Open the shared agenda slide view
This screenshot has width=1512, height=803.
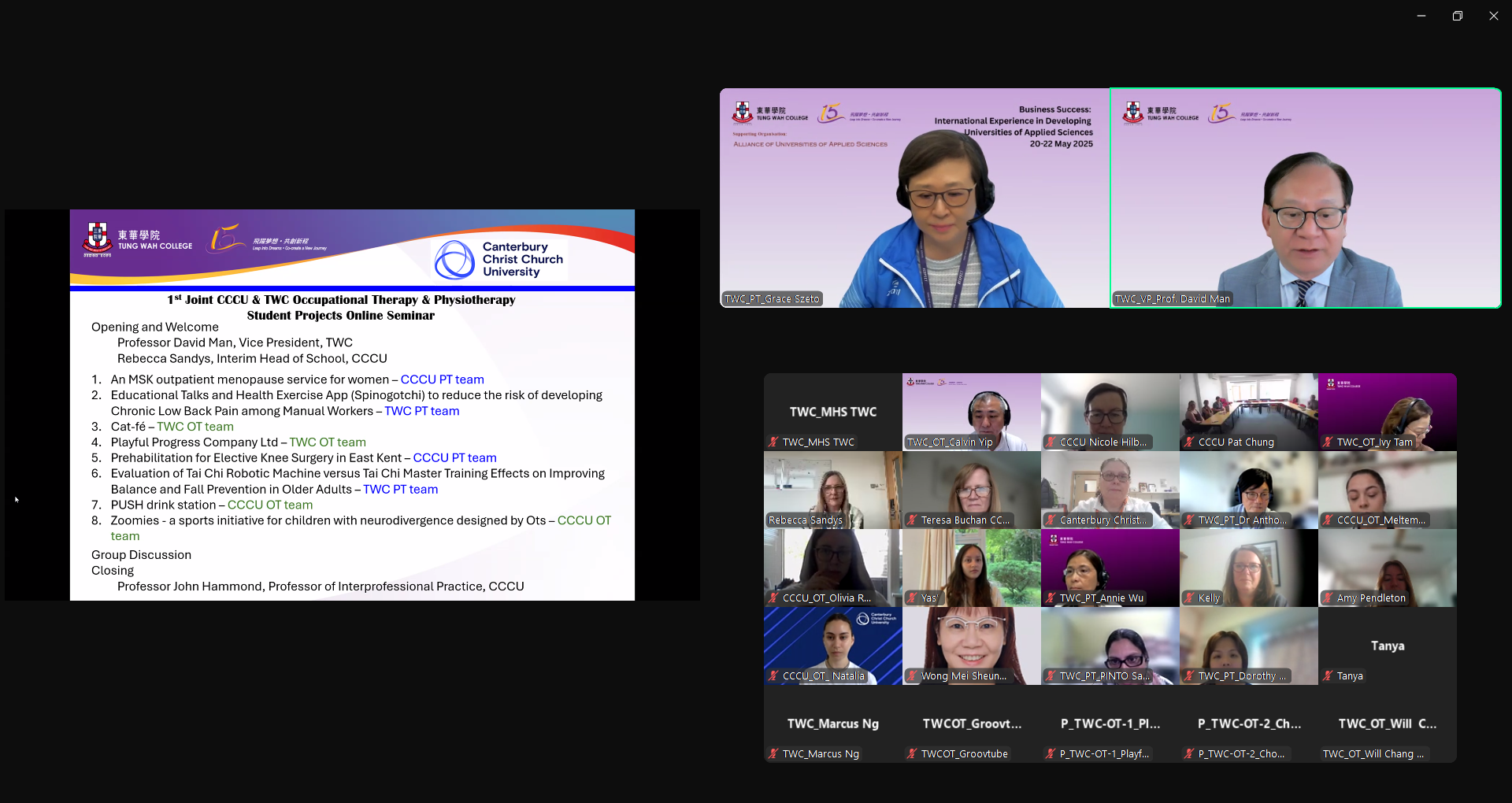(x=352, y=405)
